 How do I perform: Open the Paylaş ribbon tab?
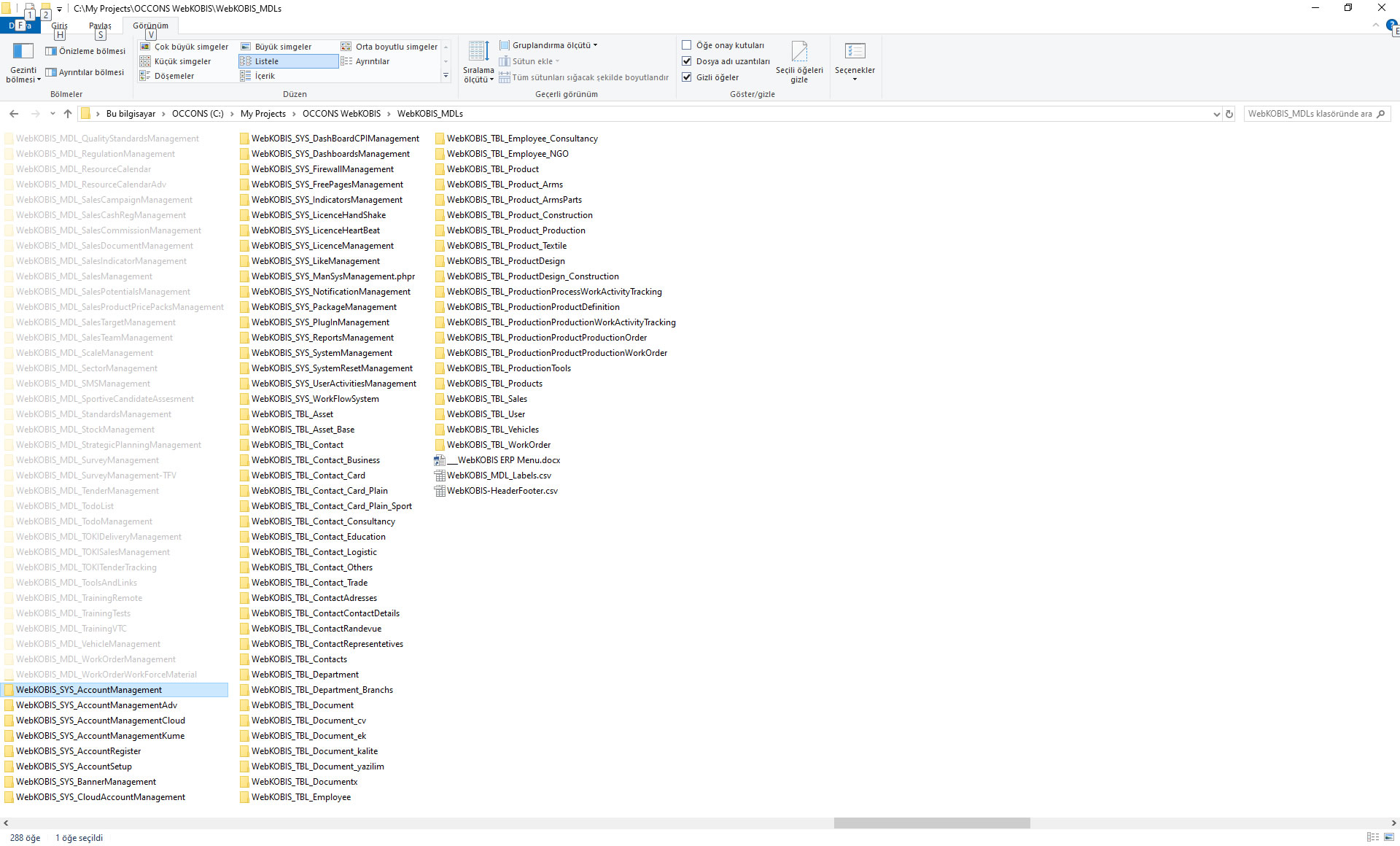coord(100,26)
